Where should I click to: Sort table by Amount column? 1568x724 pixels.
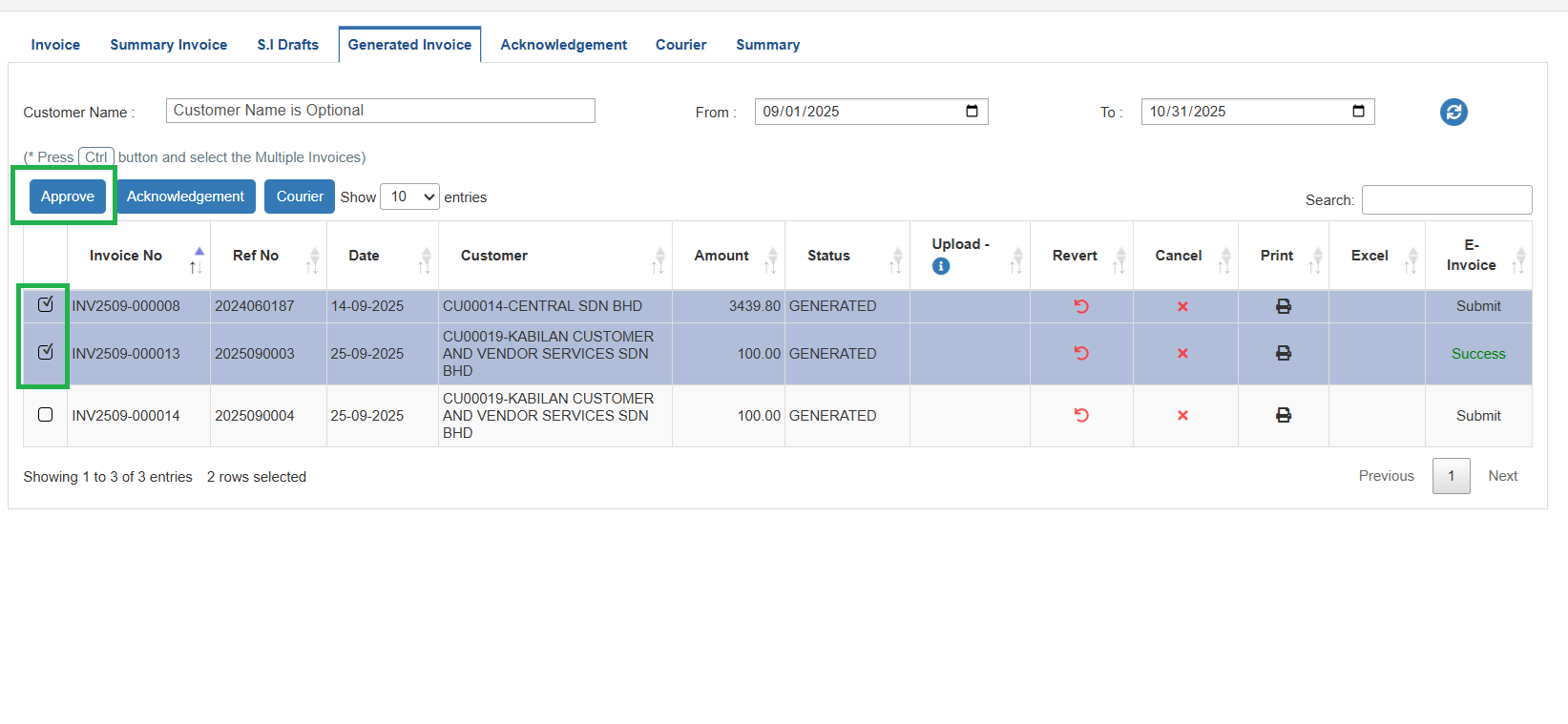[729, 256]
